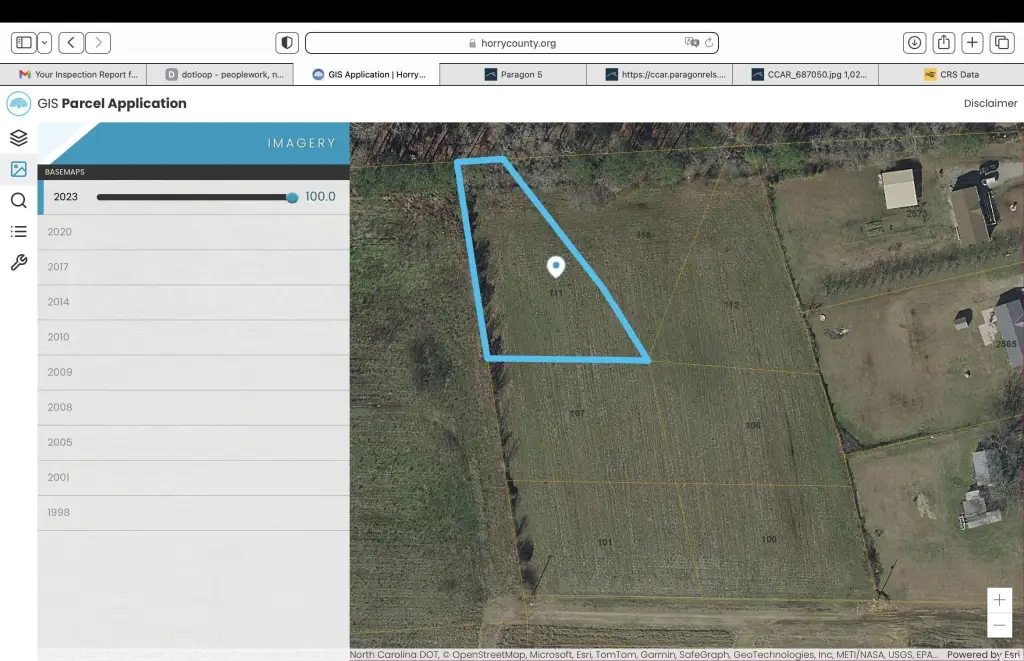Open the Disclaimer link

pyautogui.click(x=990, y=103)
